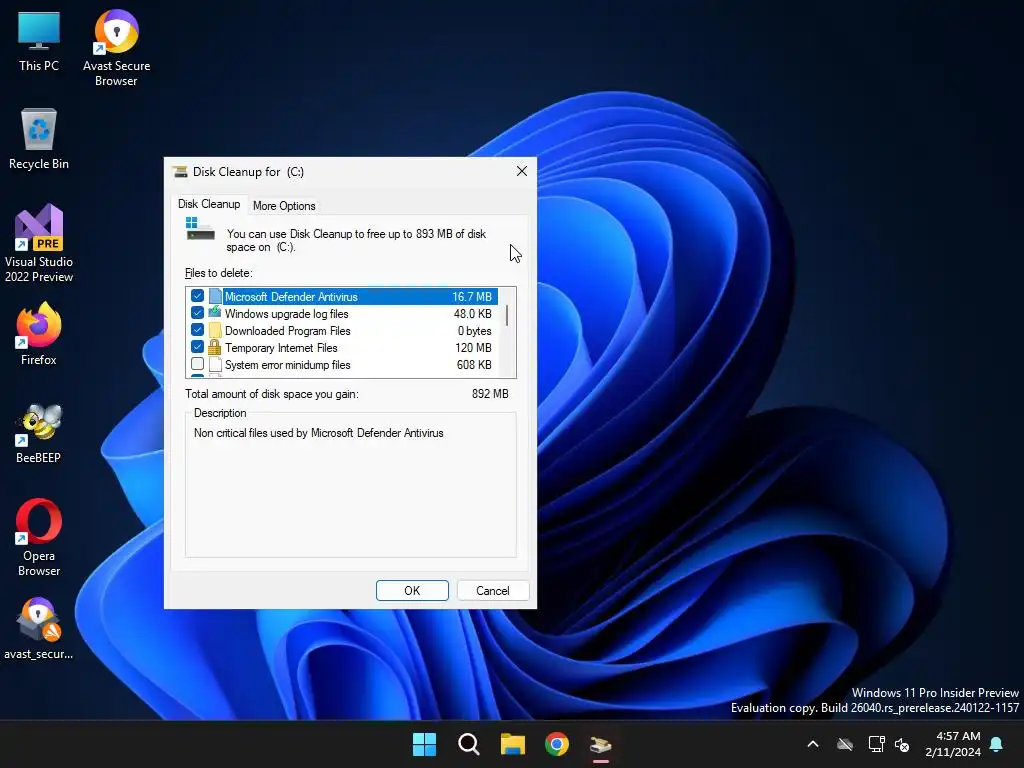Uncheck Microsoft Defender Antivirus checkbox
The image size is (1024, 768).
click(197, 296)
